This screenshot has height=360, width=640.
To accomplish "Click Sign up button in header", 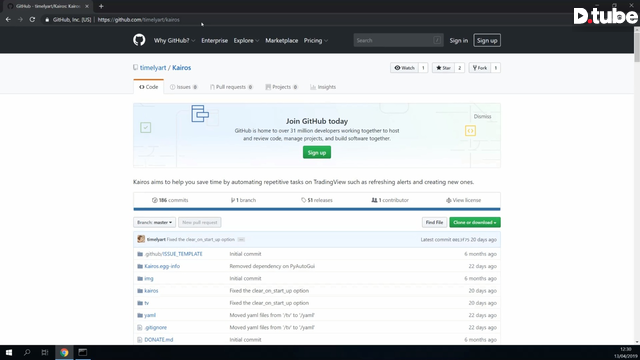I will [x=487, y=40].
